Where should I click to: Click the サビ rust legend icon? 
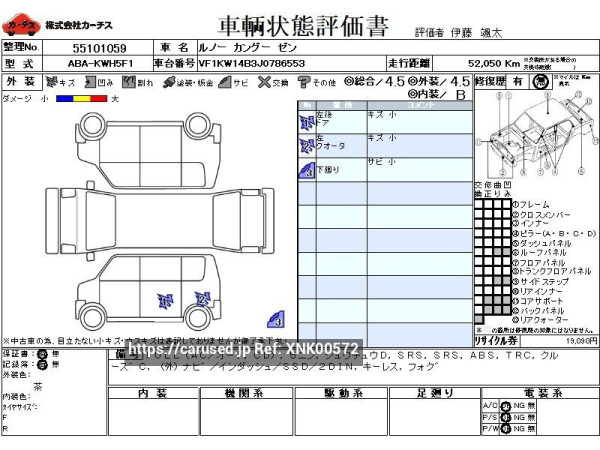pyautogui.click(x=225, y=82)
